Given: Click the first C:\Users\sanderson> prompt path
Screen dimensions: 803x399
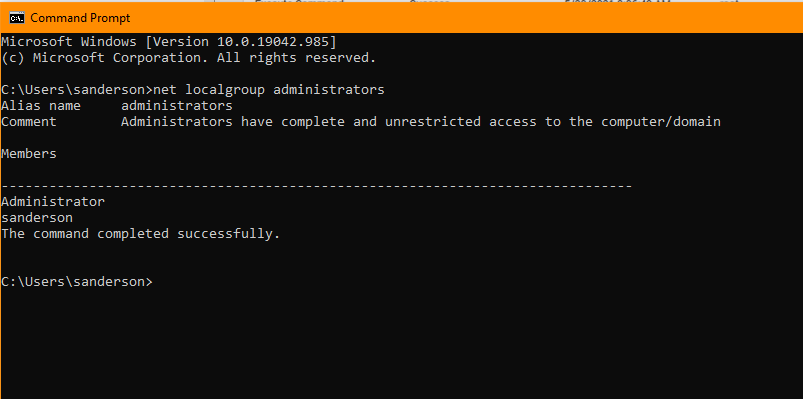Looking at the screenshot, I should tap(77, 90).
